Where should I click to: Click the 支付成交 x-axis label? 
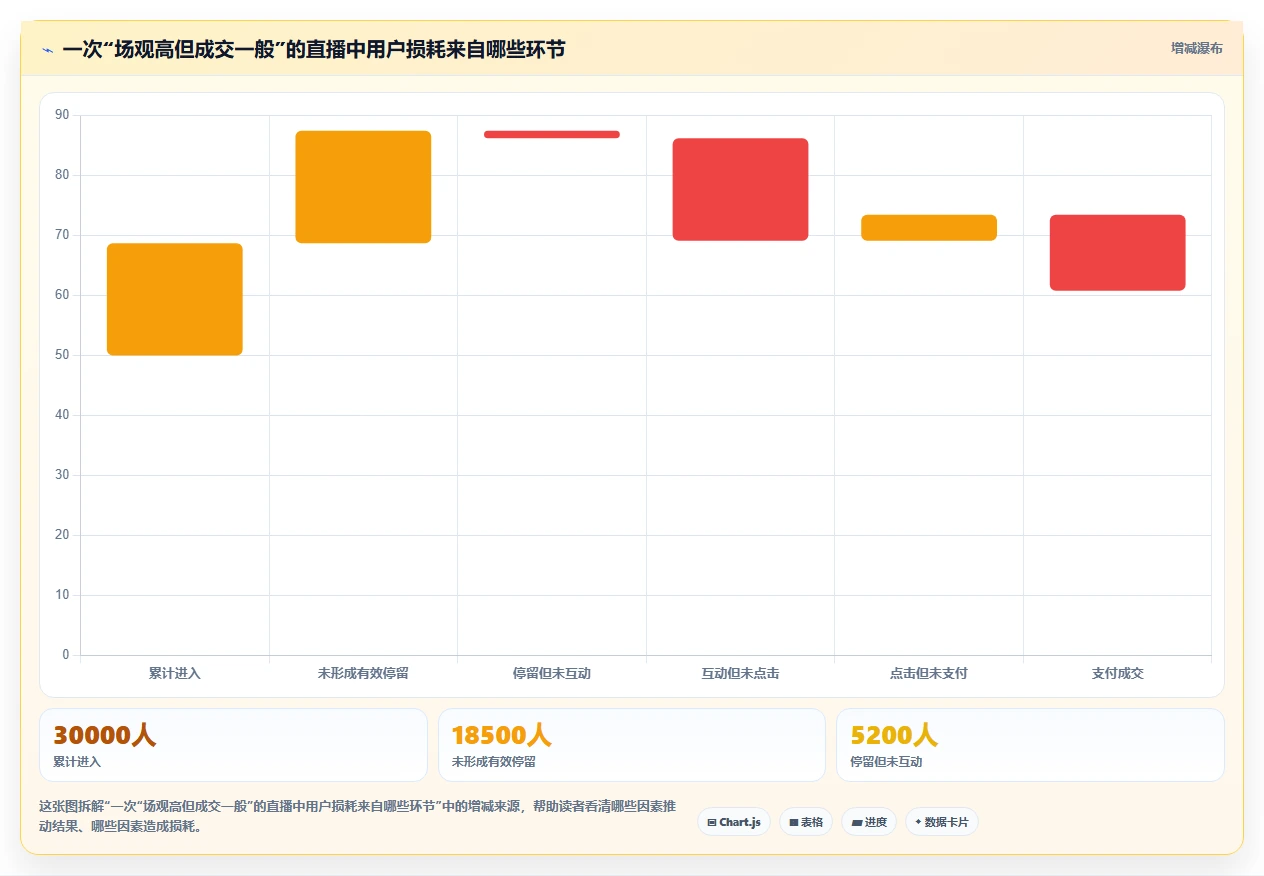coord(1117,674)
